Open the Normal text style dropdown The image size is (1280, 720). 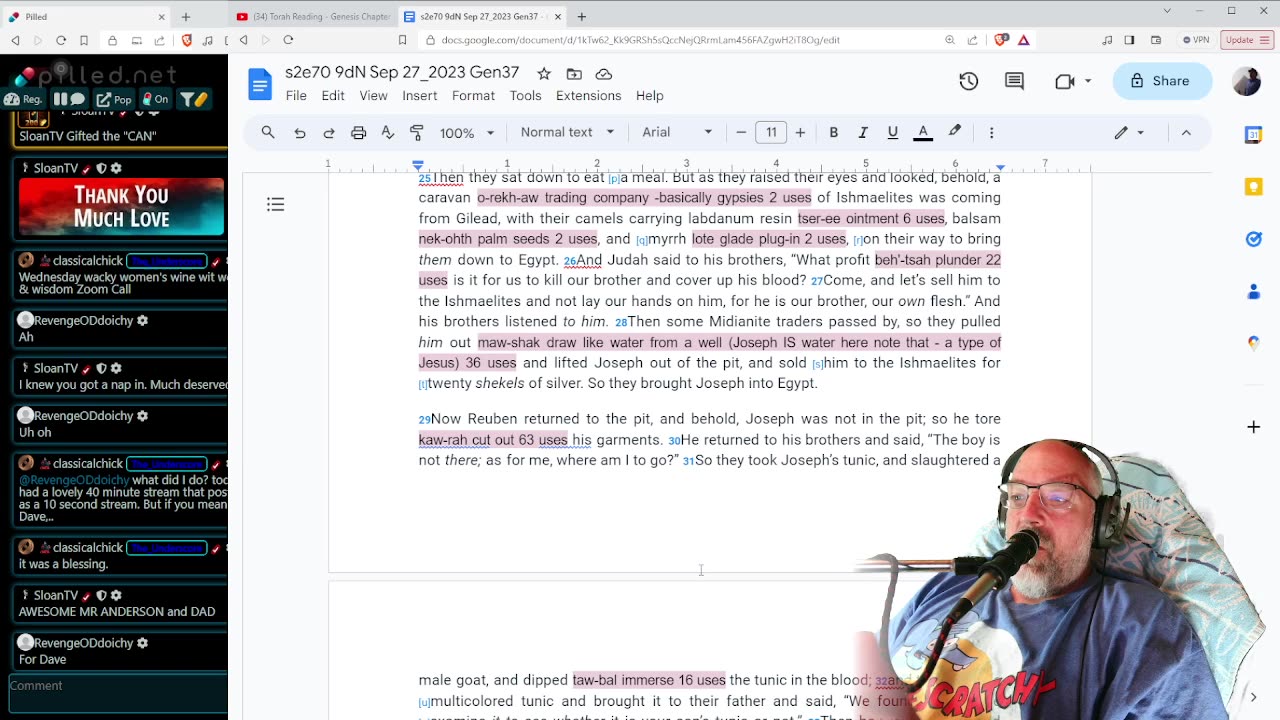(x=567, y=132)
